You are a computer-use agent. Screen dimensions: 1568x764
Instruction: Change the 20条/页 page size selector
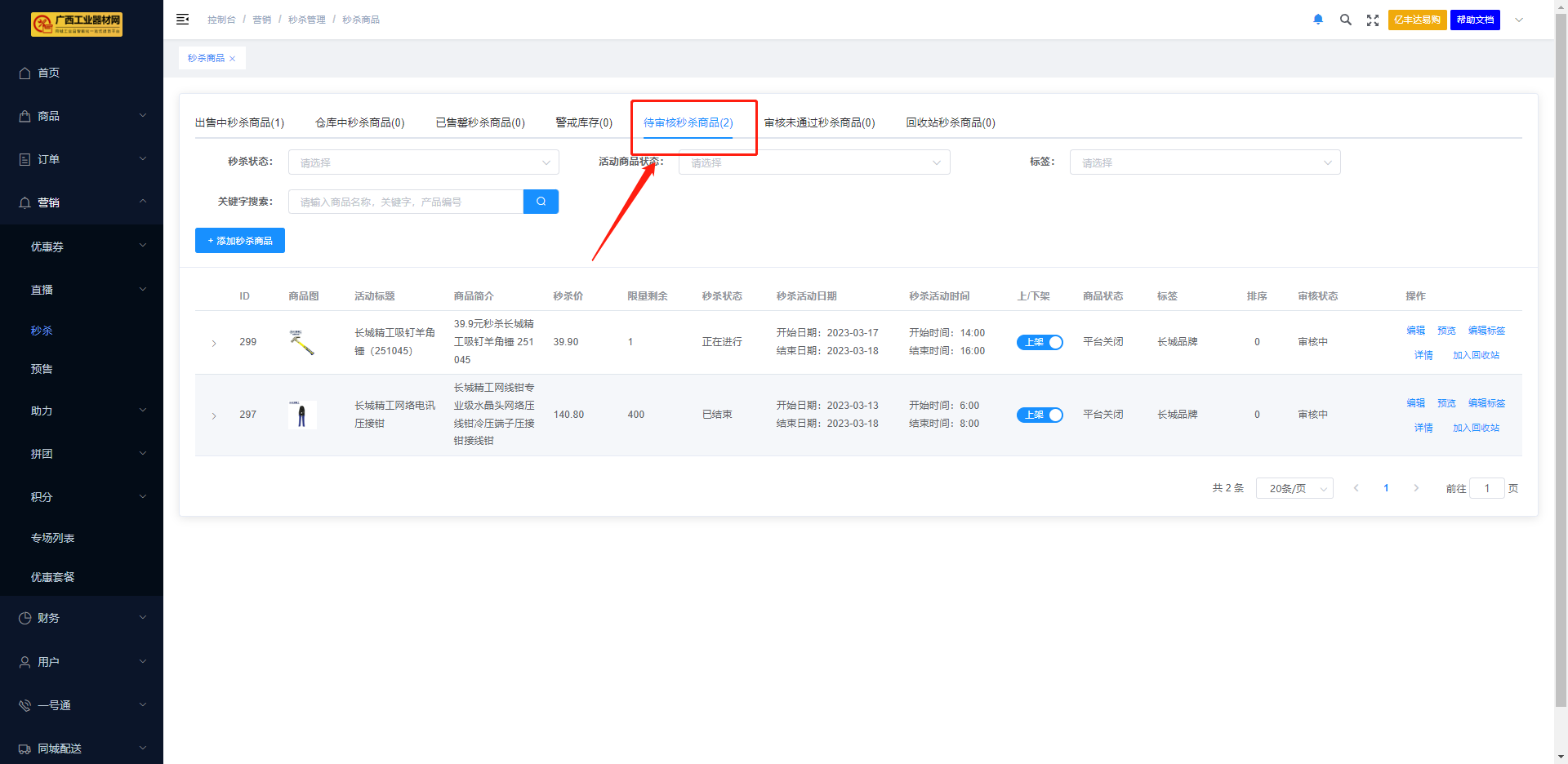[x=1294, y=488]
